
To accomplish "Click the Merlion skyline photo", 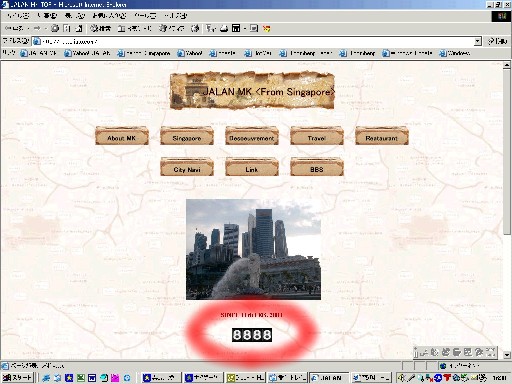I will pos(253,249).
